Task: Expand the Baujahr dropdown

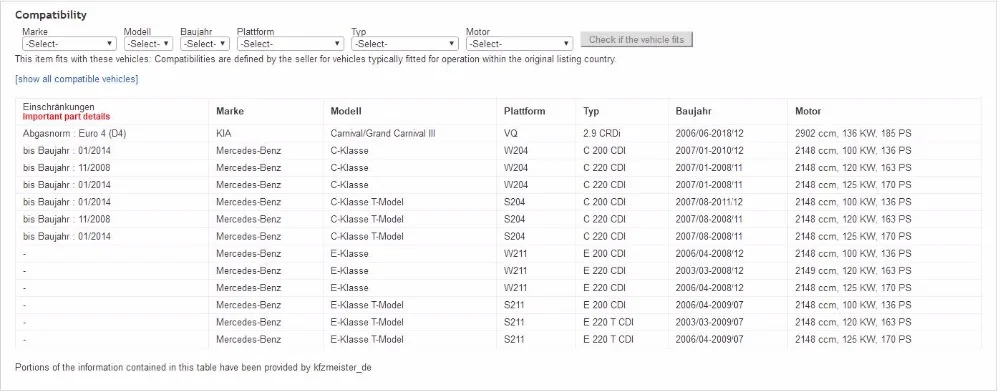Action: [205, 44]
